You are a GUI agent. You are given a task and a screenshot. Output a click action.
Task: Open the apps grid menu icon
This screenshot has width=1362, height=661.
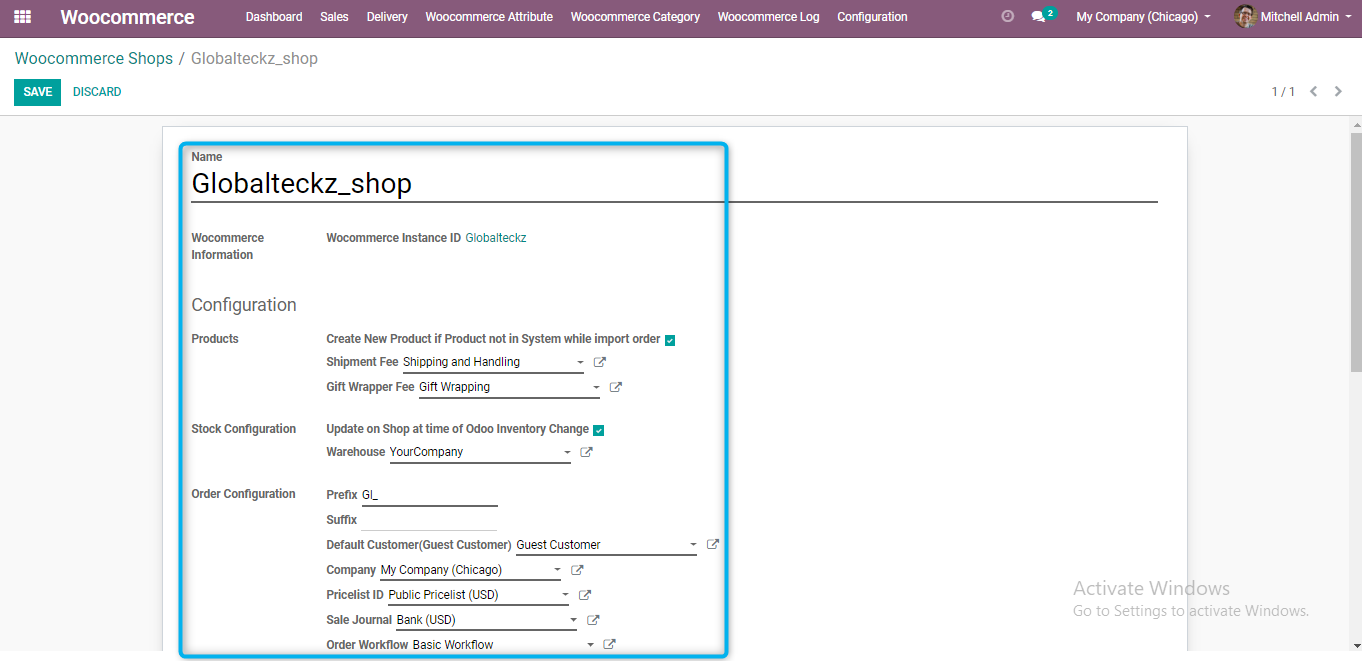[22, 17]
